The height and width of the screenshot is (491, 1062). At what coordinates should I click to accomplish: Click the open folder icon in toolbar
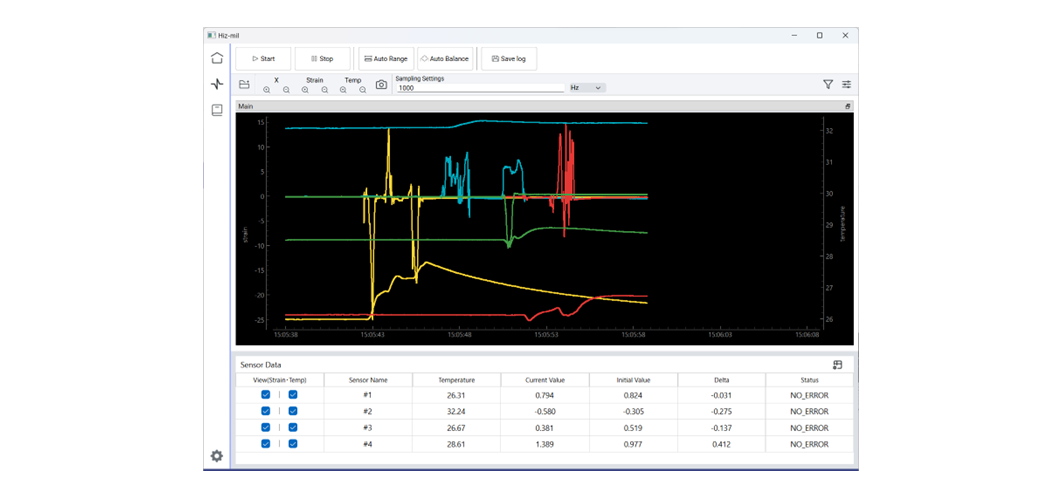[x=244, y=85]
